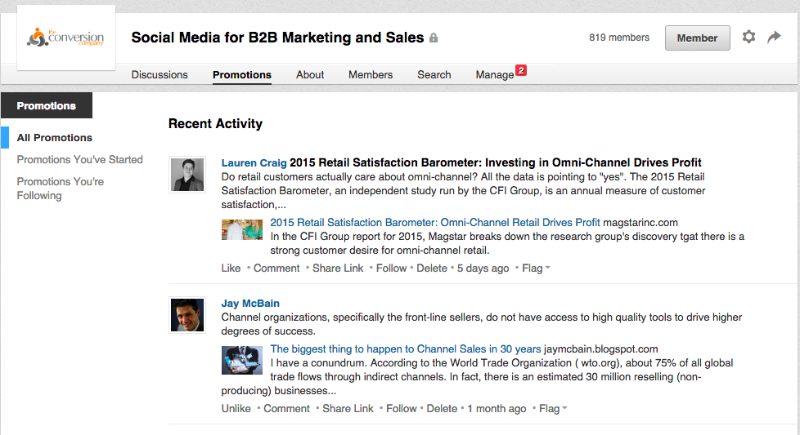The width and height of the screenshot is (800, 435).
Task: Open Jay McBain's profile photo
Action: click(x=187, y=315)
